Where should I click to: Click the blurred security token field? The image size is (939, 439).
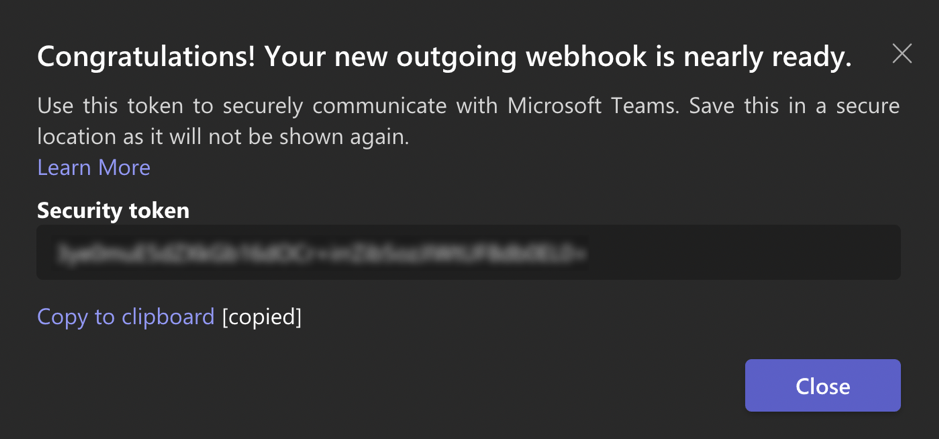click(x=468, y=252)
